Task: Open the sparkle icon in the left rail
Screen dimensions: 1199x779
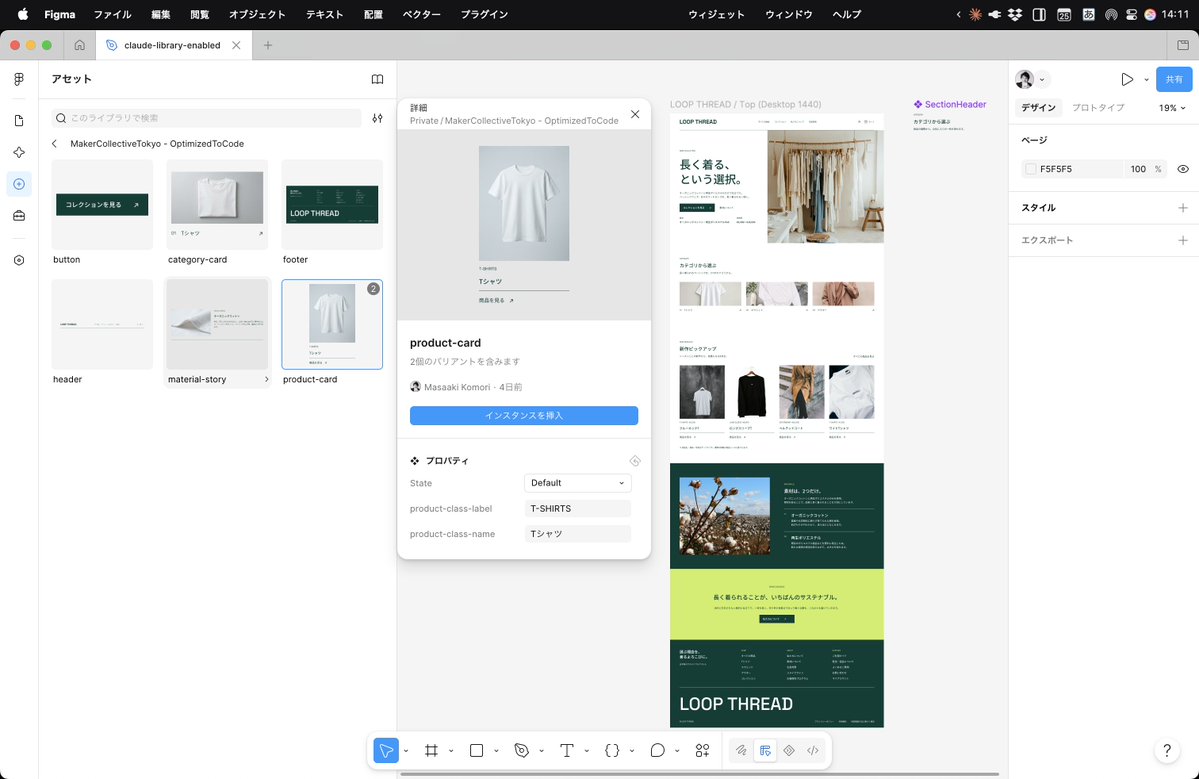Action: 19,152
